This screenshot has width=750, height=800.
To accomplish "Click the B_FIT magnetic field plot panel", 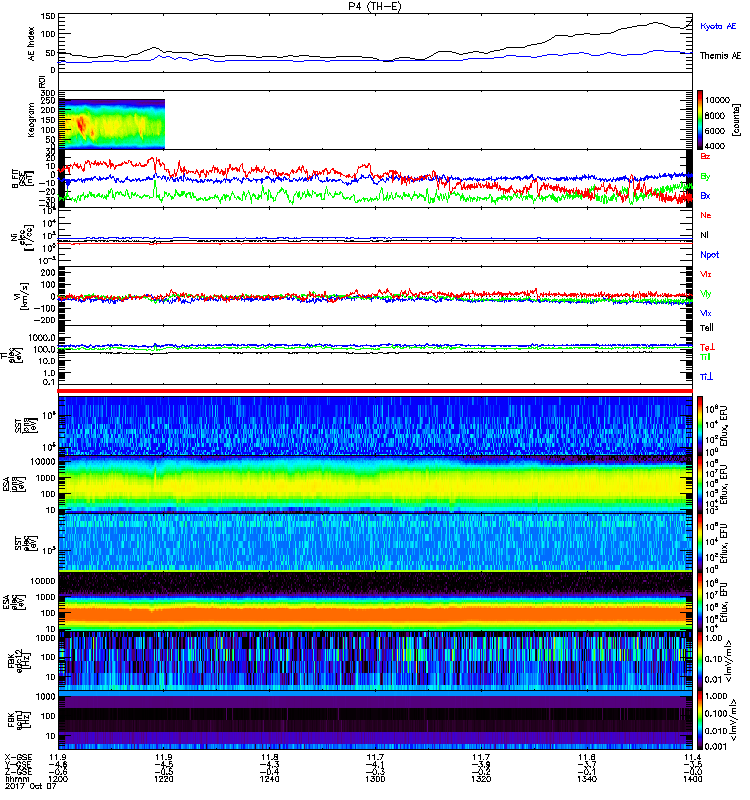I will click(376, 179).
